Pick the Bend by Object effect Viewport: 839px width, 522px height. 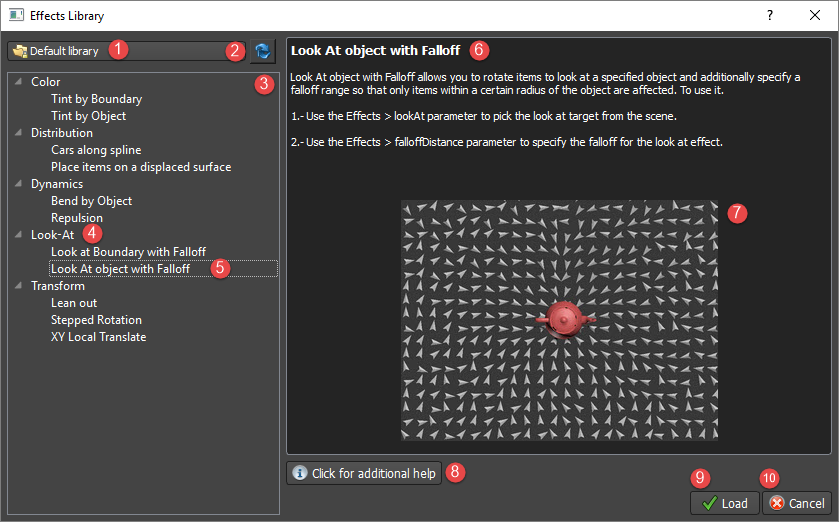91,201
